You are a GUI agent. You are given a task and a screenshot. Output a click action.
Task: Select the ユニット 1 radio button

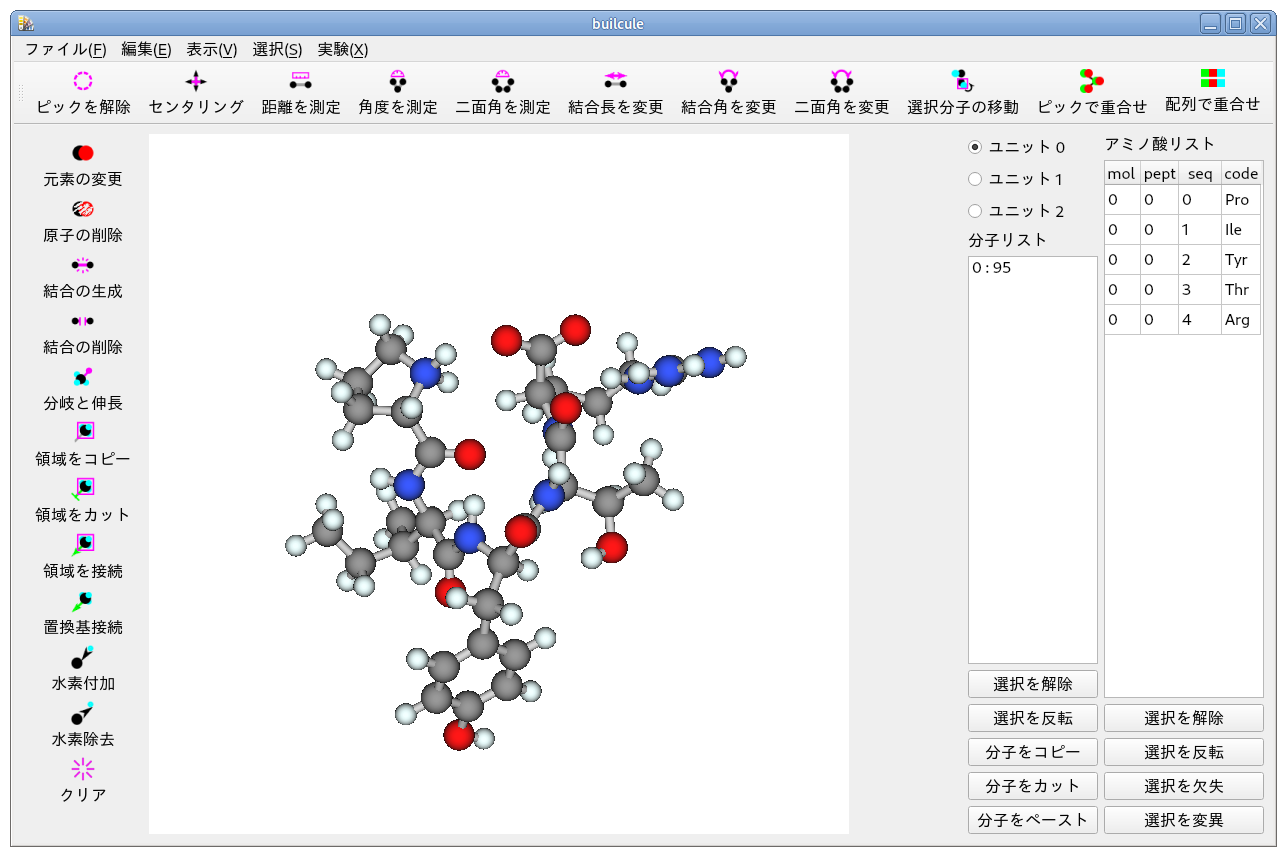[x=975, y=179]
